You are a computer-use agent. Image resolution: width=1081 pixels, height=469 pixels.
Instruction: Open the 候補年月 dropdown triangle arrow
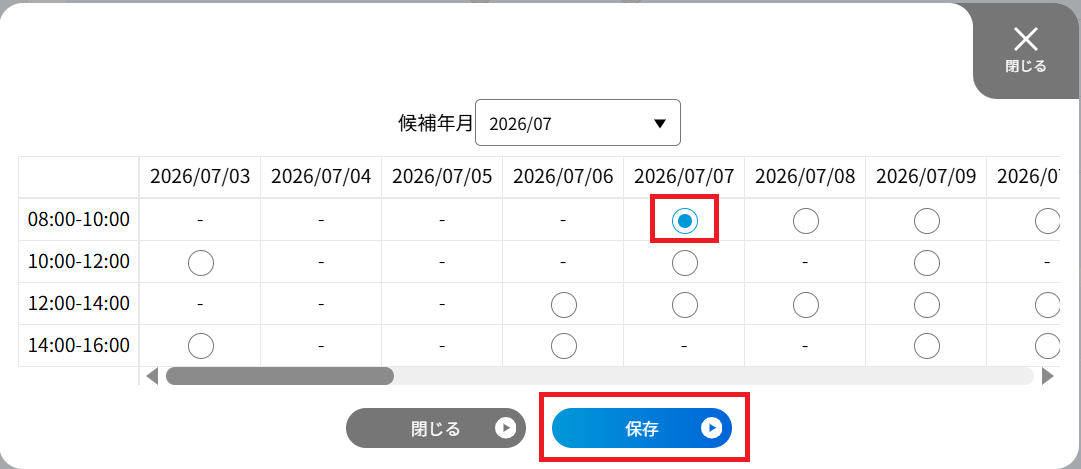click(660, 123)
